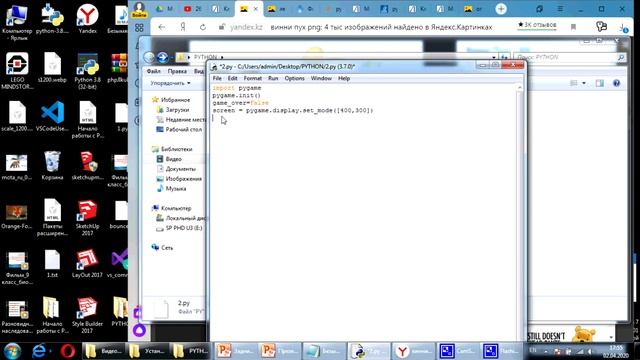Image resolution: width=640 pixels, height=360 pixels.
Task: Open Музыка library in Explorer sidebar
Action: 171,189
